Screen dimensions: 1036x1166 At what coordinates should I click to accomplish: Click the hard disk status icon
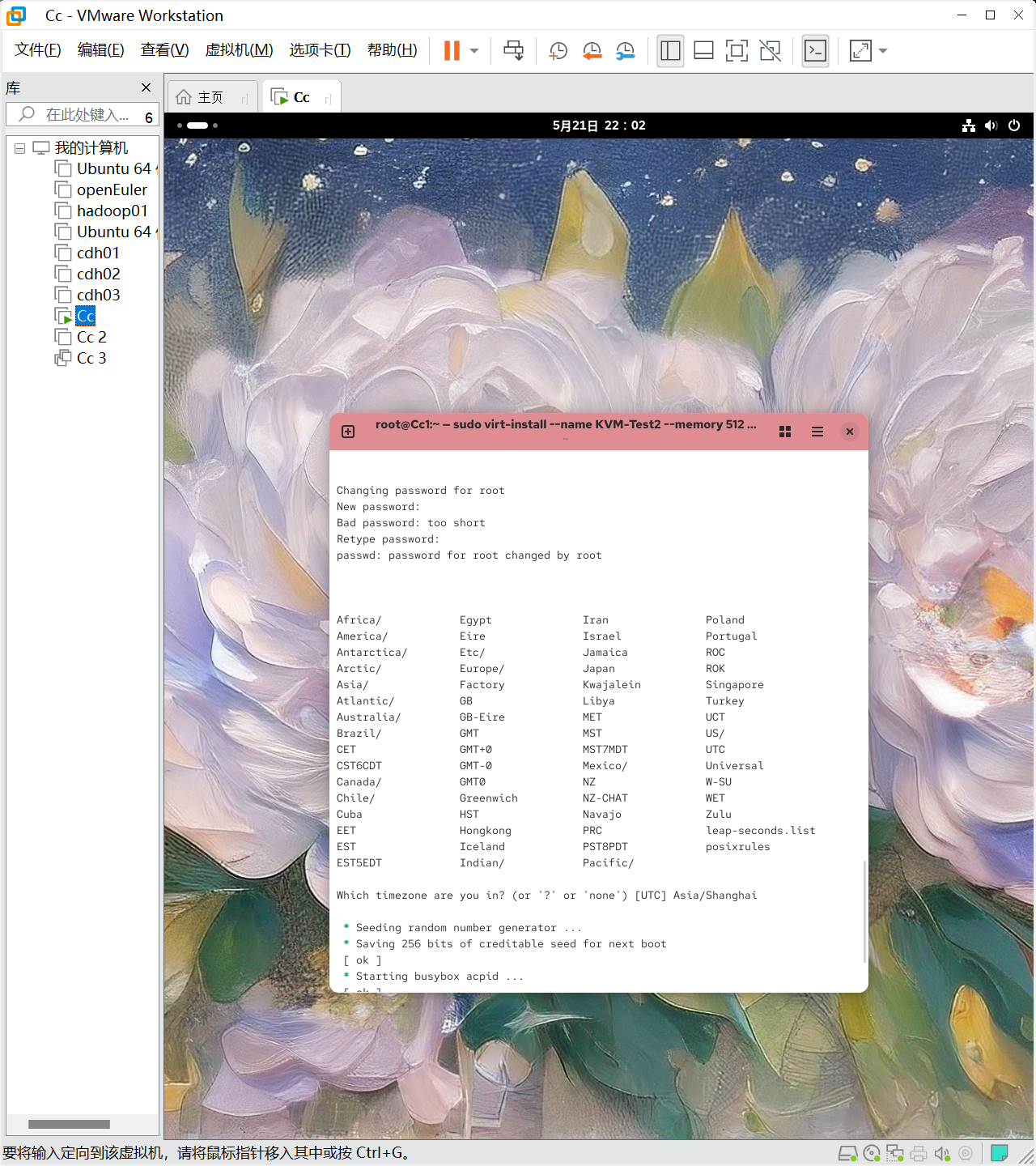coord(847,1153)
